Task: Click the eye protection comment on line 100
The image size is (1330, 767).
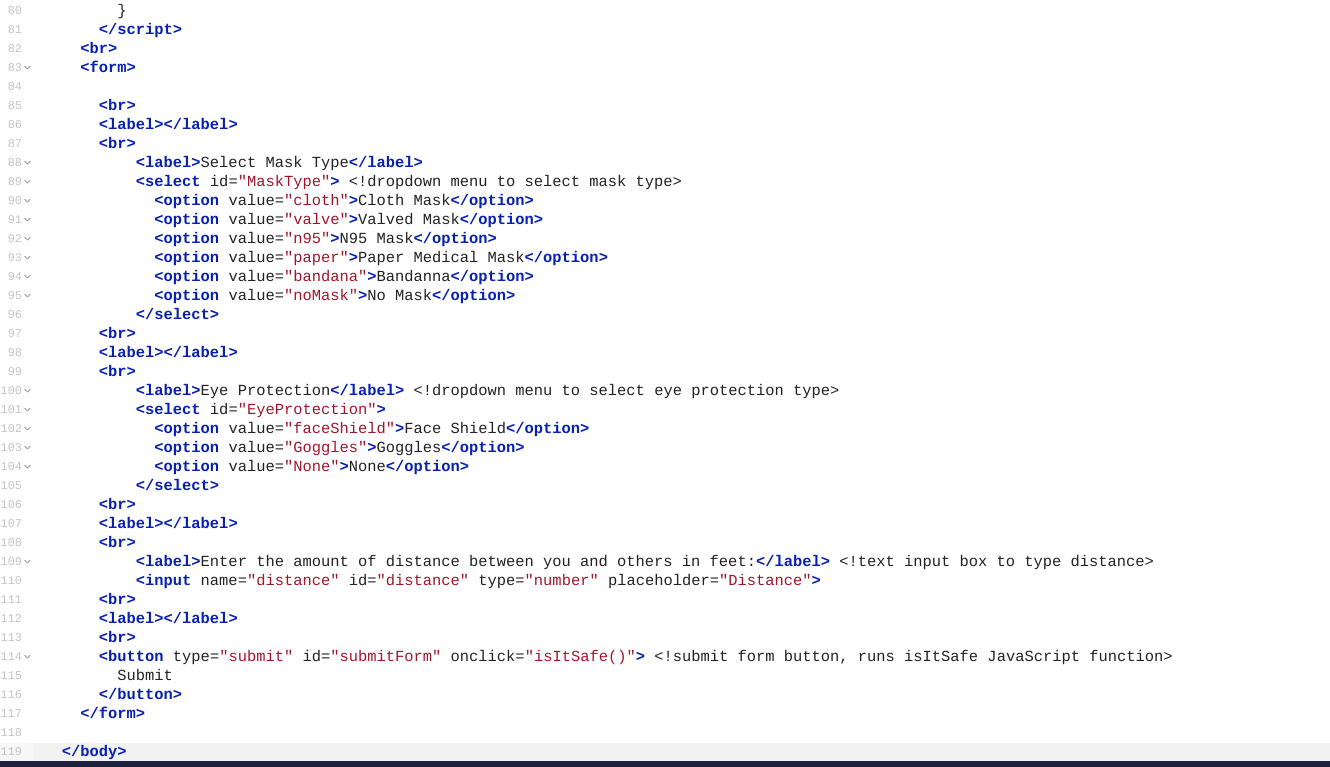Action: [x=626, y=391]
